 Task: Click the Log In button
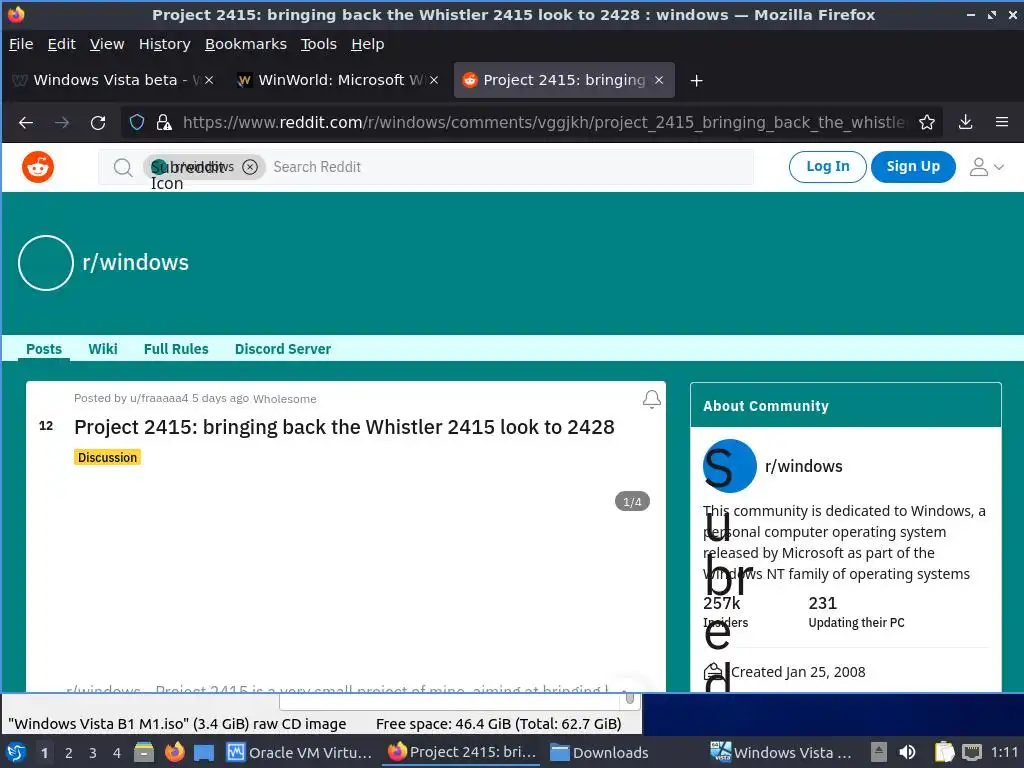pos(827,167)
